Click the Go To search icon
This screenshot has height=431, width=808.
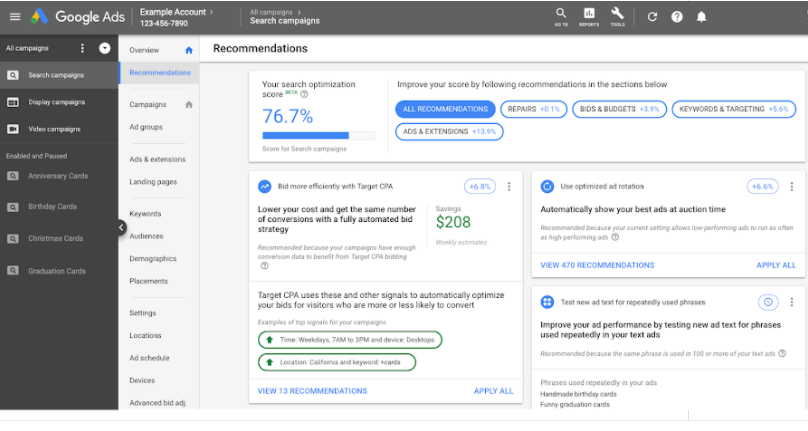[x=561, y=16]
